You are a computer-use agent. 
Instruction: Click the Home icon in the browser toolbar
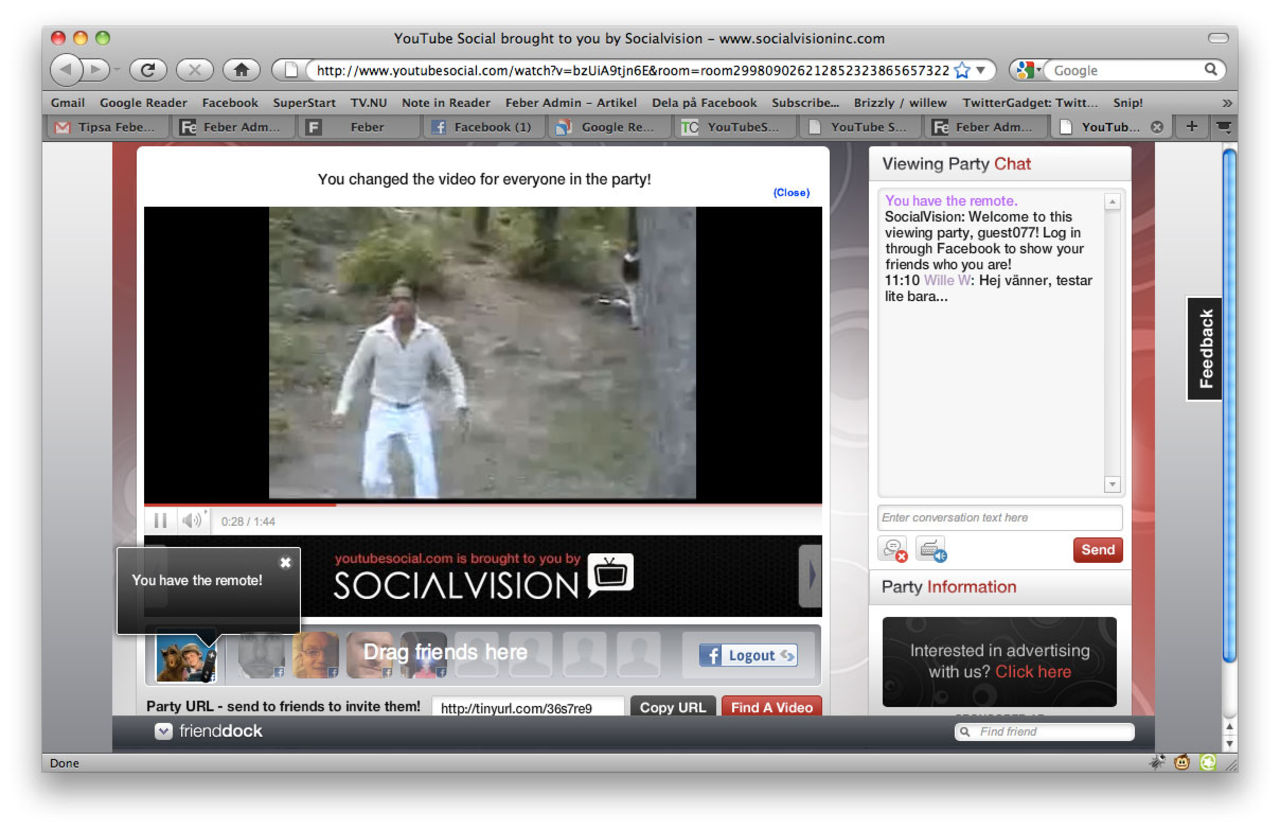(240, 70)
